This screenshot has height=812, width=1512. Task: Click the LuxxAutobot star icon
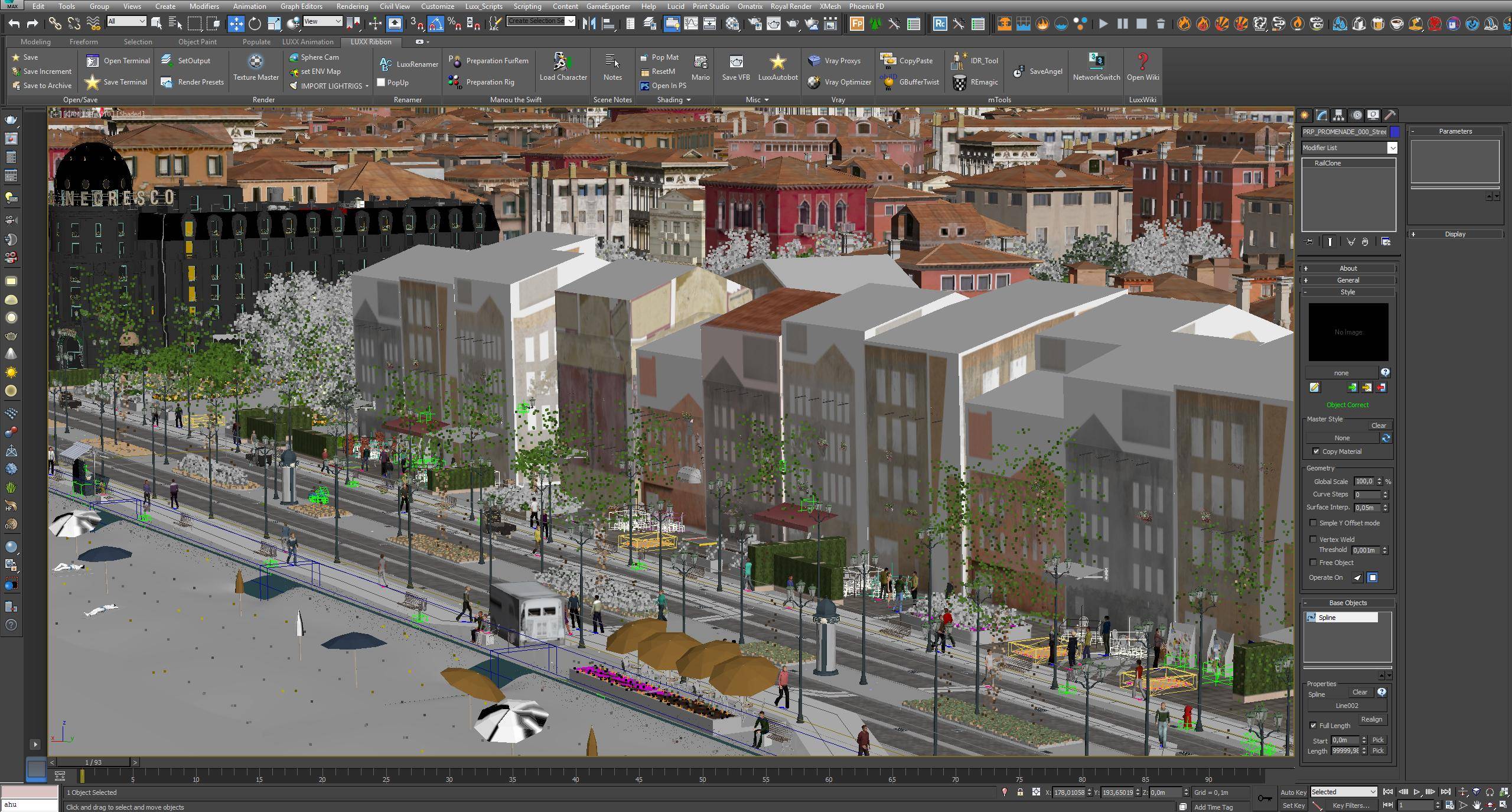(777, 61)
